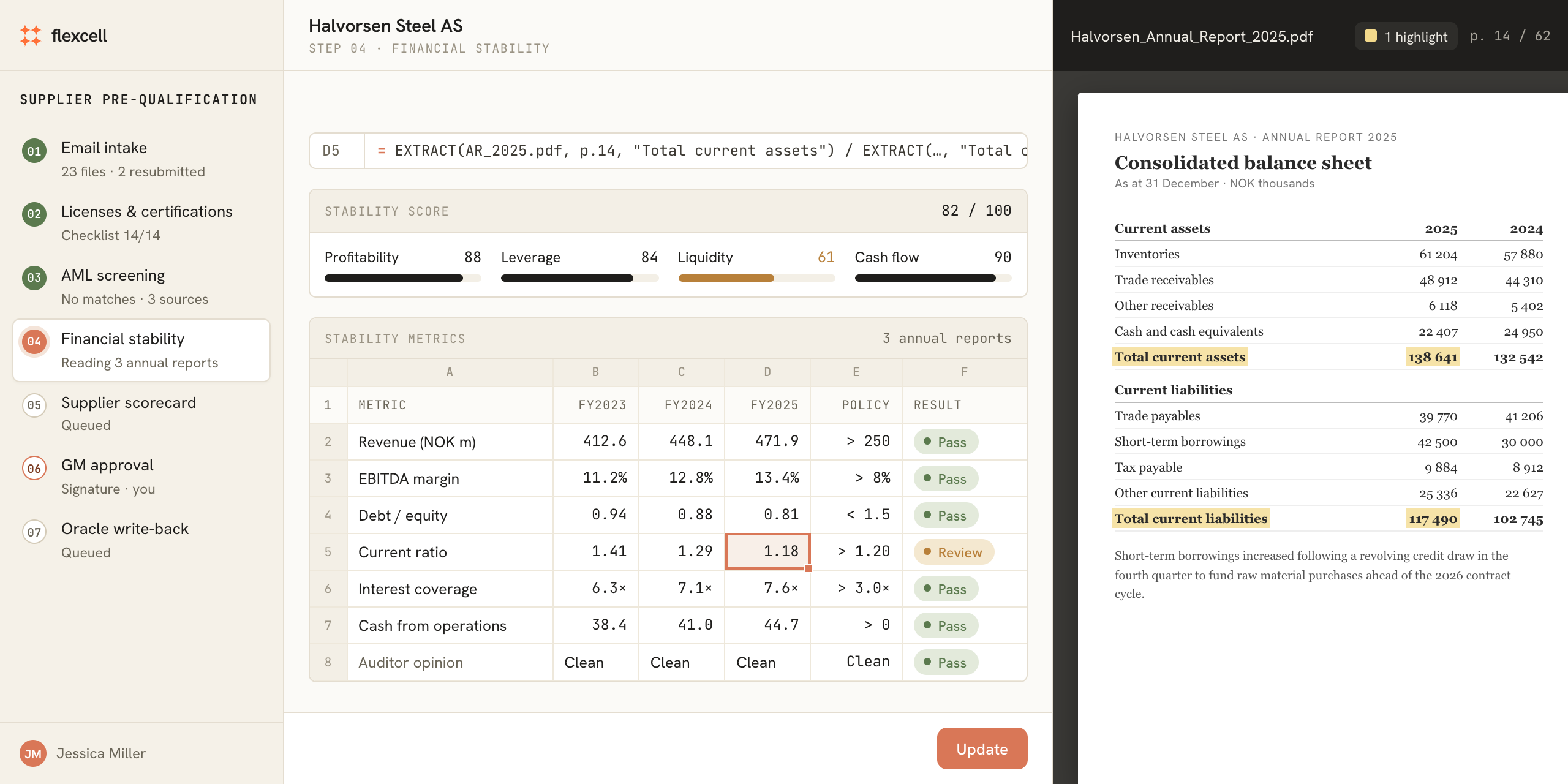1568x784 pixels.
Task: Click the JM user avatar
Action: click(x=33, y=753)
